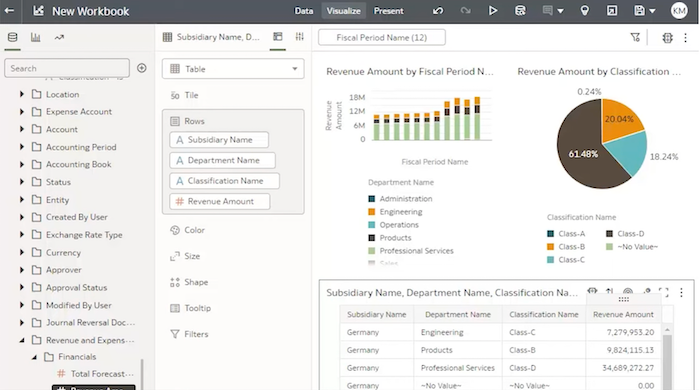The width and height of the screenshot is (700, 390).
Task: Click the undo icon
Action: (x=438, y=11)
